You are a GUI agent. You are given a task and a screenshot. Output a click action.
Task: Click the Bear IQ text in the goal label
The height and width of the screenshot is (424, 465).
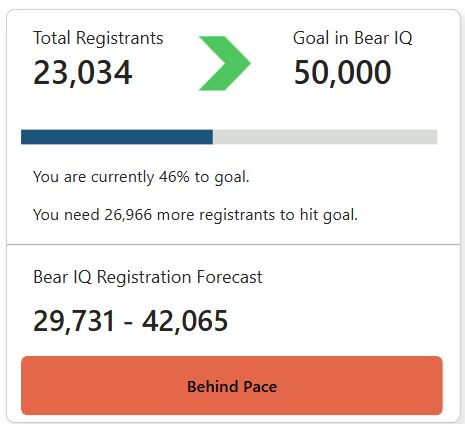383,38
